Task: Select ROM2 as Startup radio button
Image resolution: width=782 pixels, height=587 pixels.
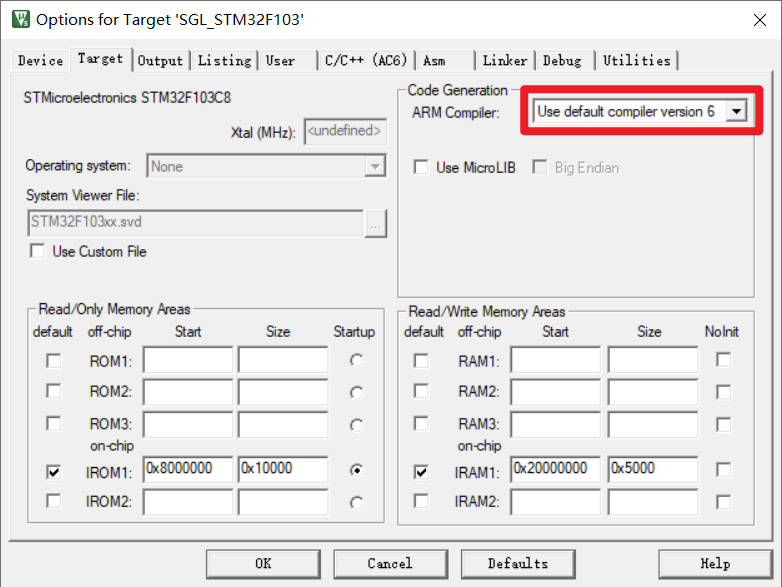Action: (x=356, y=392)
